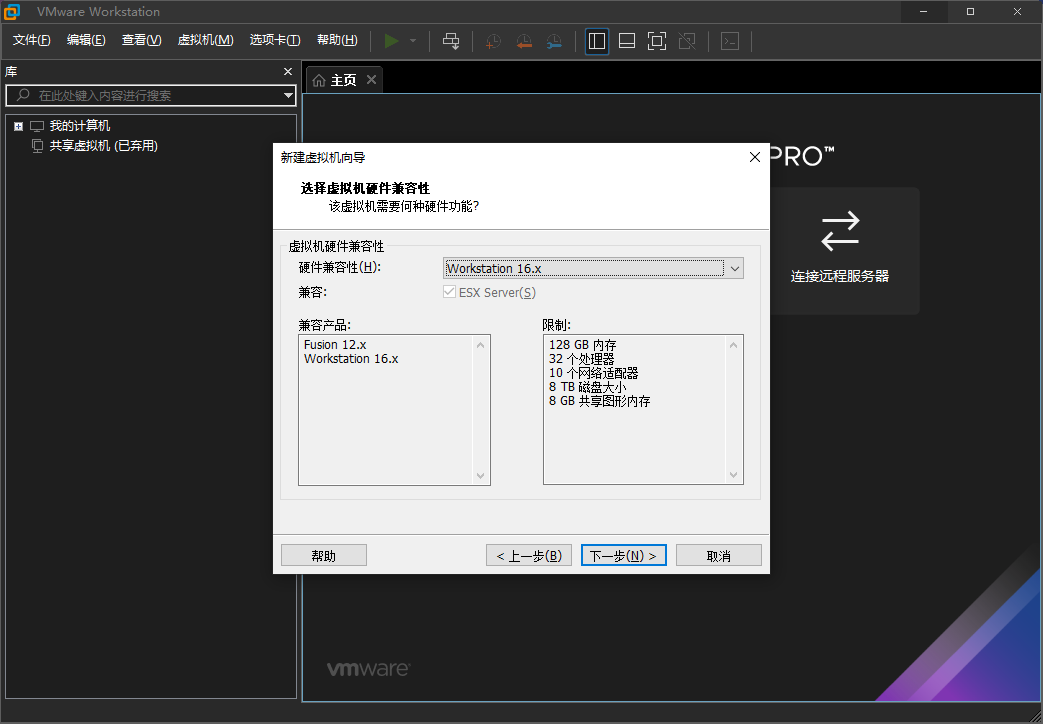Select 8 TB 磁盘大小 in 限制 list
The image size is (1043, 724).
coord(587,387)
